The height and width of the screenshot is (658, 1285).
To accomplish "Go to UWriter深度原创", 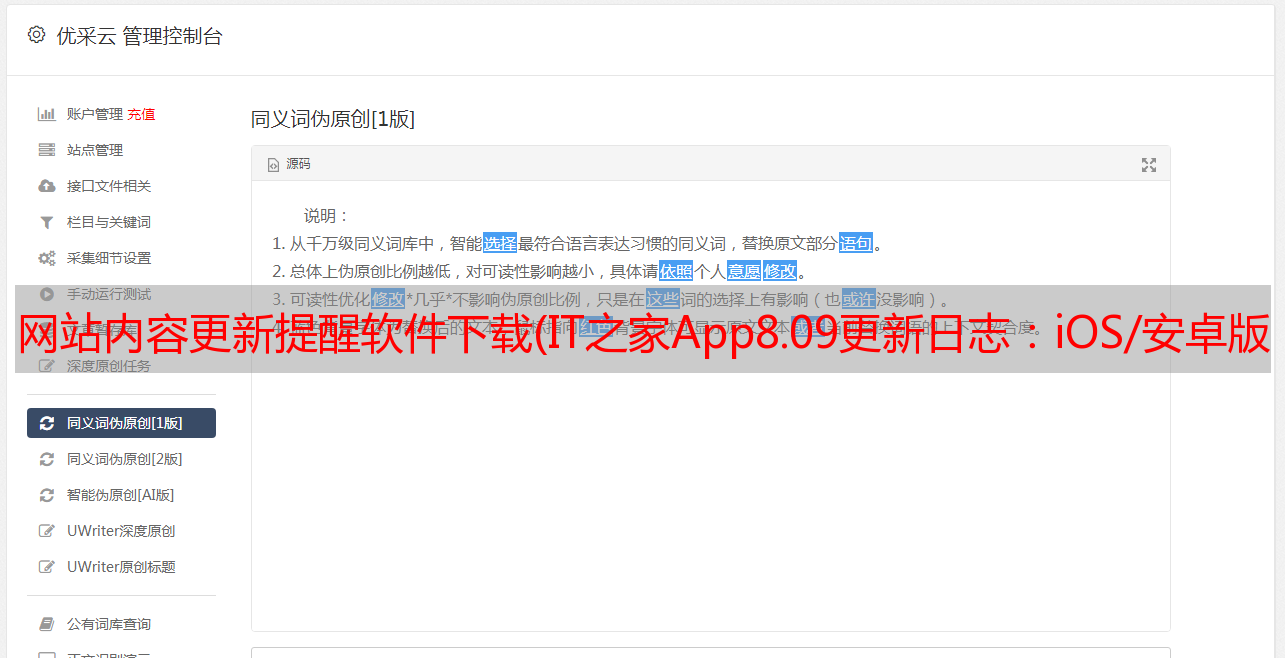I will 121,531.
